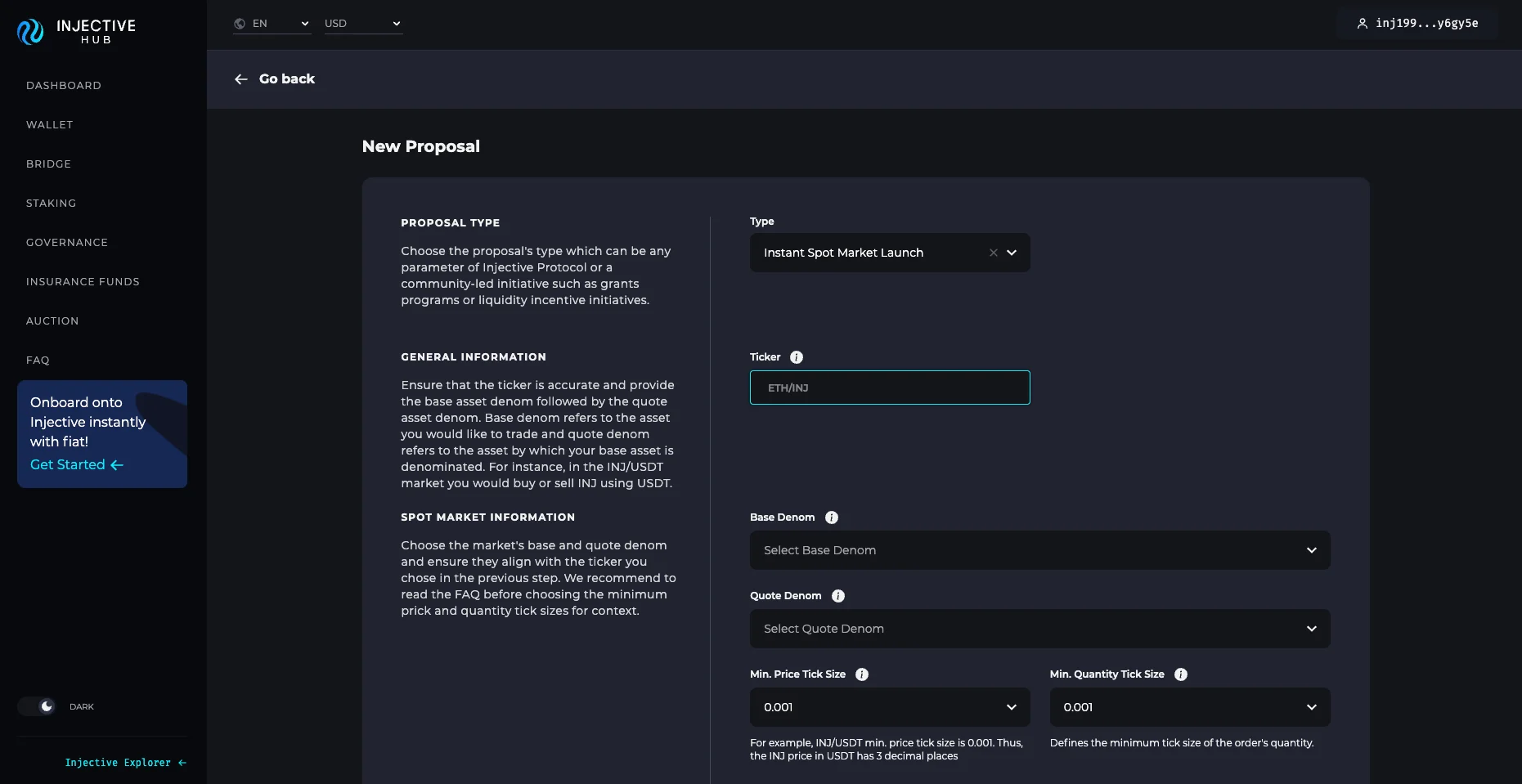This screenshot has height=784, width=1522.
Task: Show info for Min. Price Tick Size
Action: pos(862,674)
